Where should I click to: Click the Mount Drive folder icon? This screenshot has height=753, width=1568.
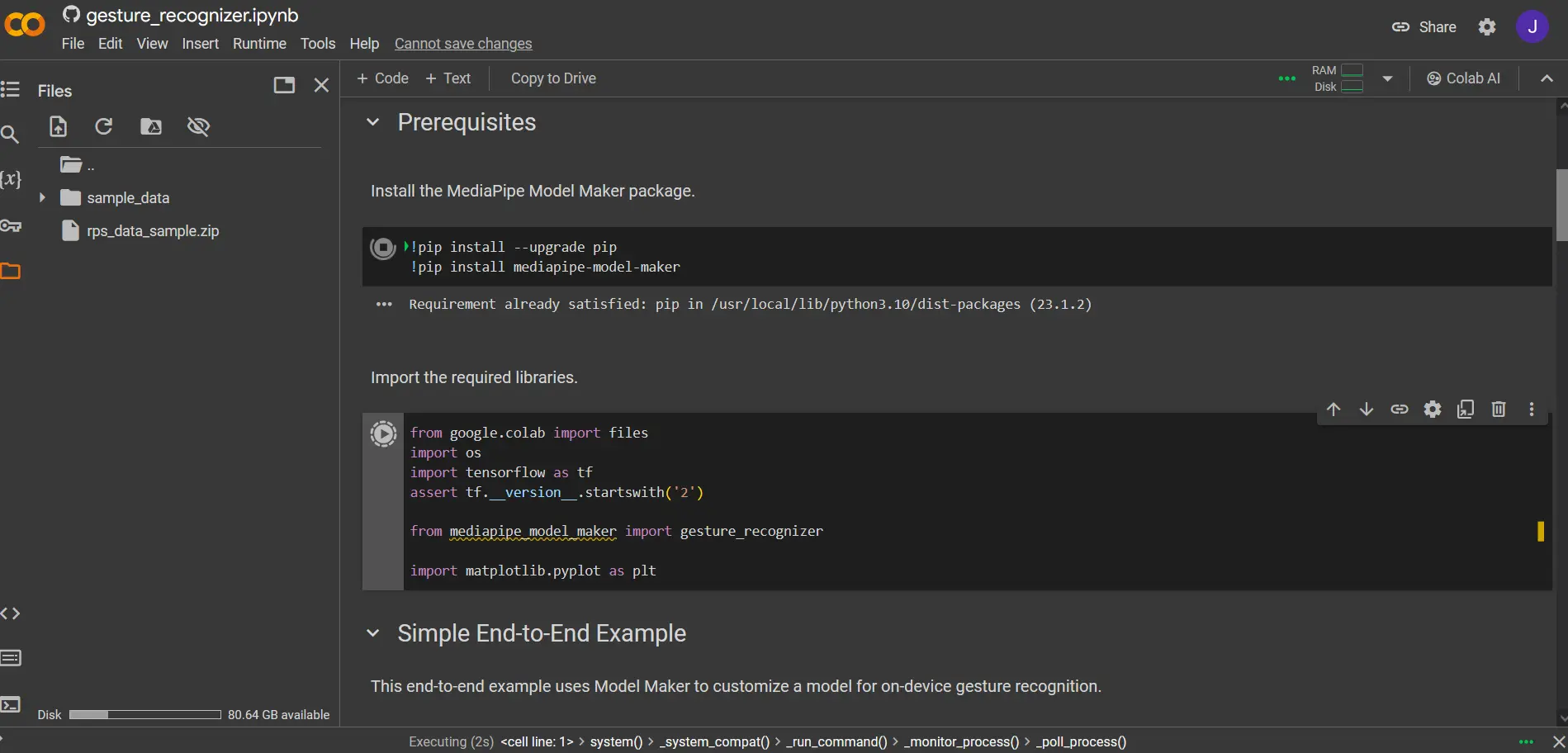tap(151, 126)
